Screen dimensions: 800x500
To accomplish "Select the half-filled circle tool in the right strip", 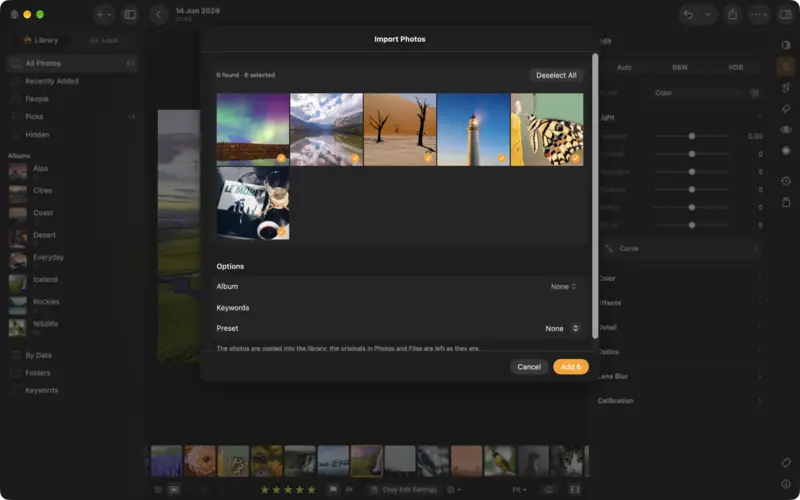I will click(x=786, y=45).
